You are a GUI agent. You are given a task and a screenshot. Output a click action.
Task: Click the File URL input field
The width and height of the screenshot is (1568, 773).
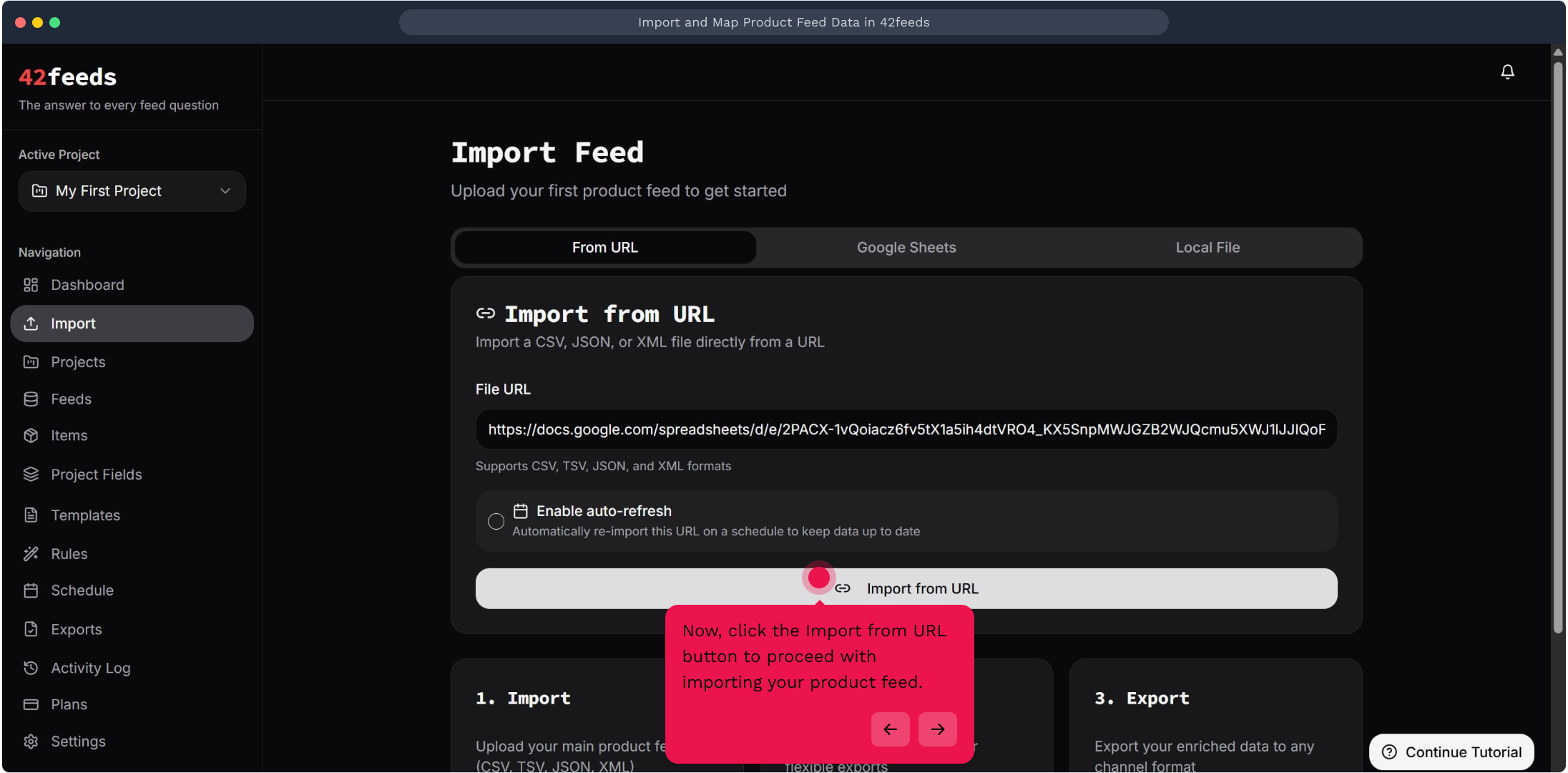(906, 429)
